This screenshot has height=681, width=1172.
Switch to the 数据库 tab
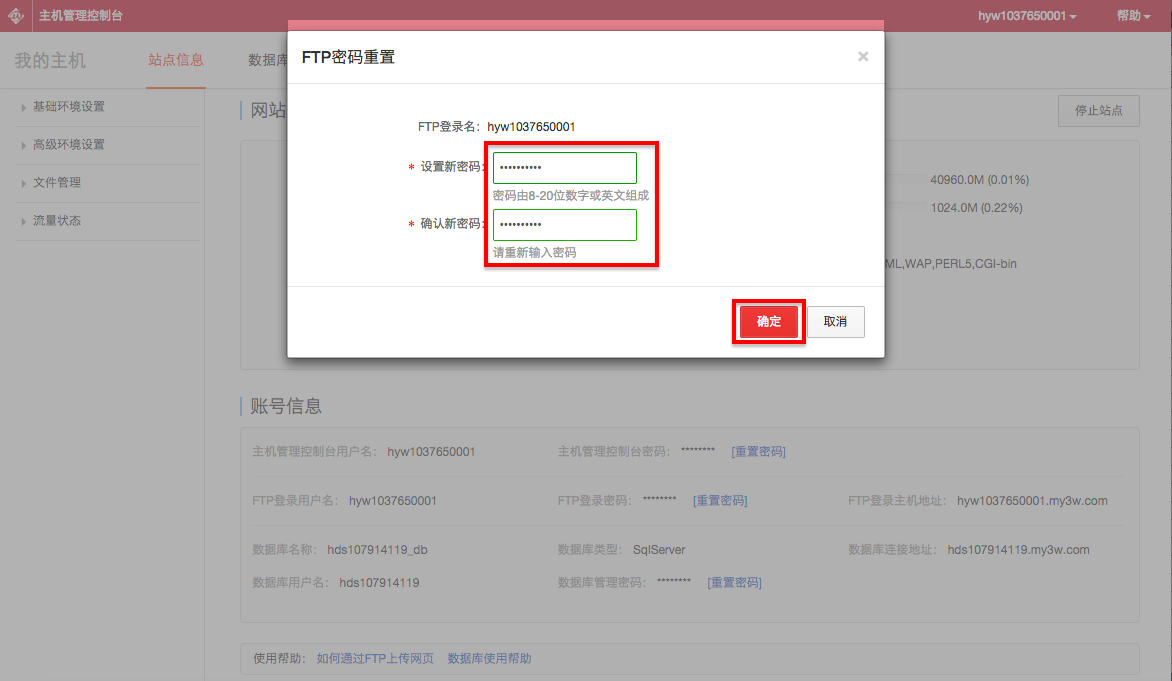click(267, 60)
